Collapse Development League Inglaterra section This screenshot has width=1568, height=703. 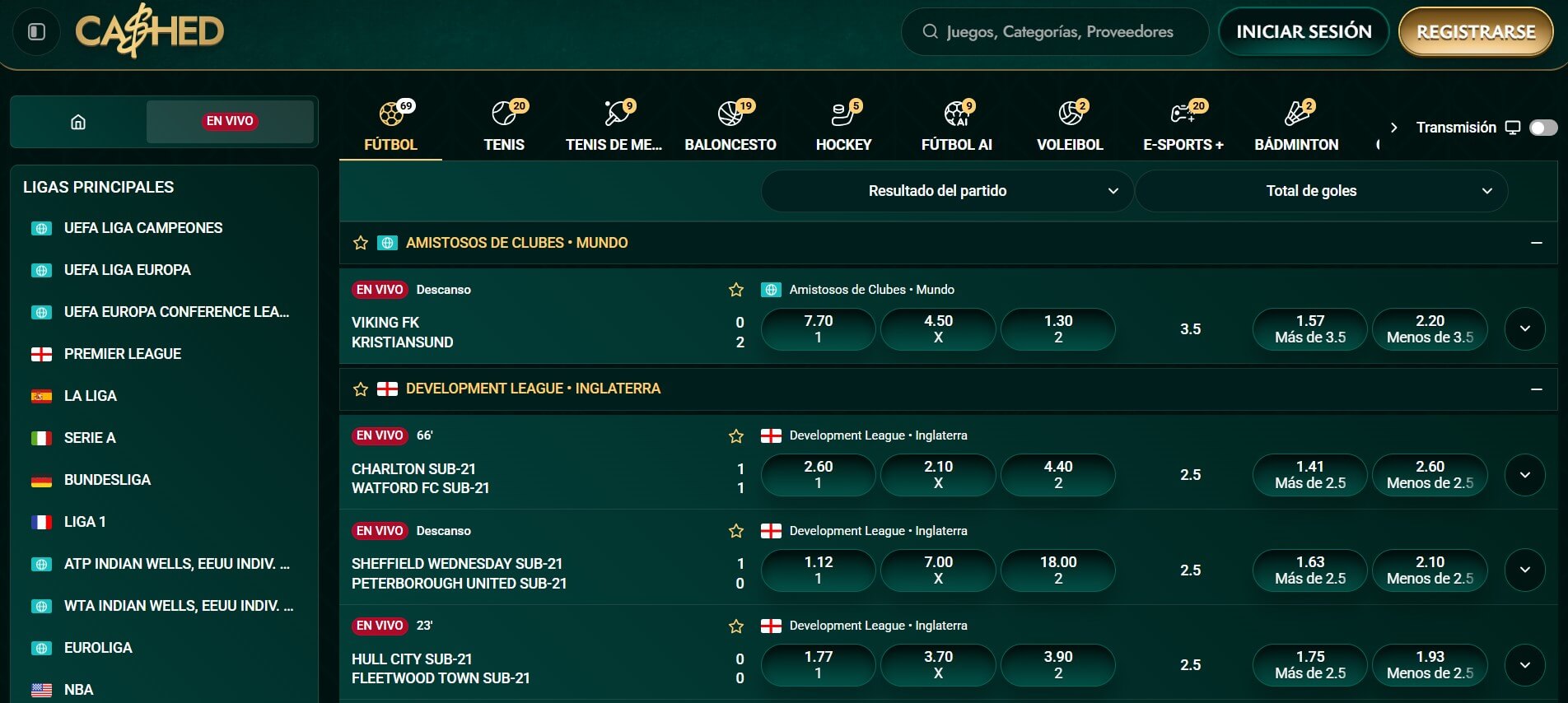1536,389
